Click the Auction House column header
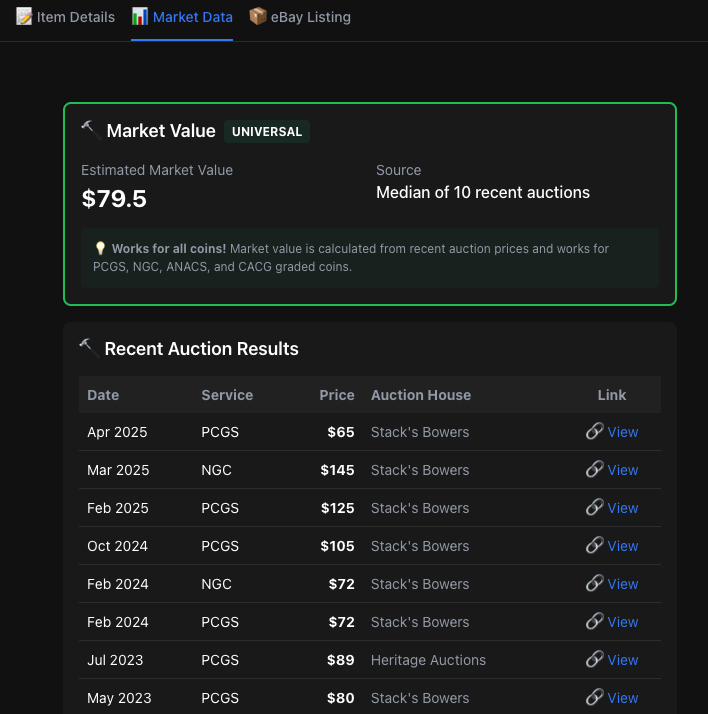 tap(421, 395)
